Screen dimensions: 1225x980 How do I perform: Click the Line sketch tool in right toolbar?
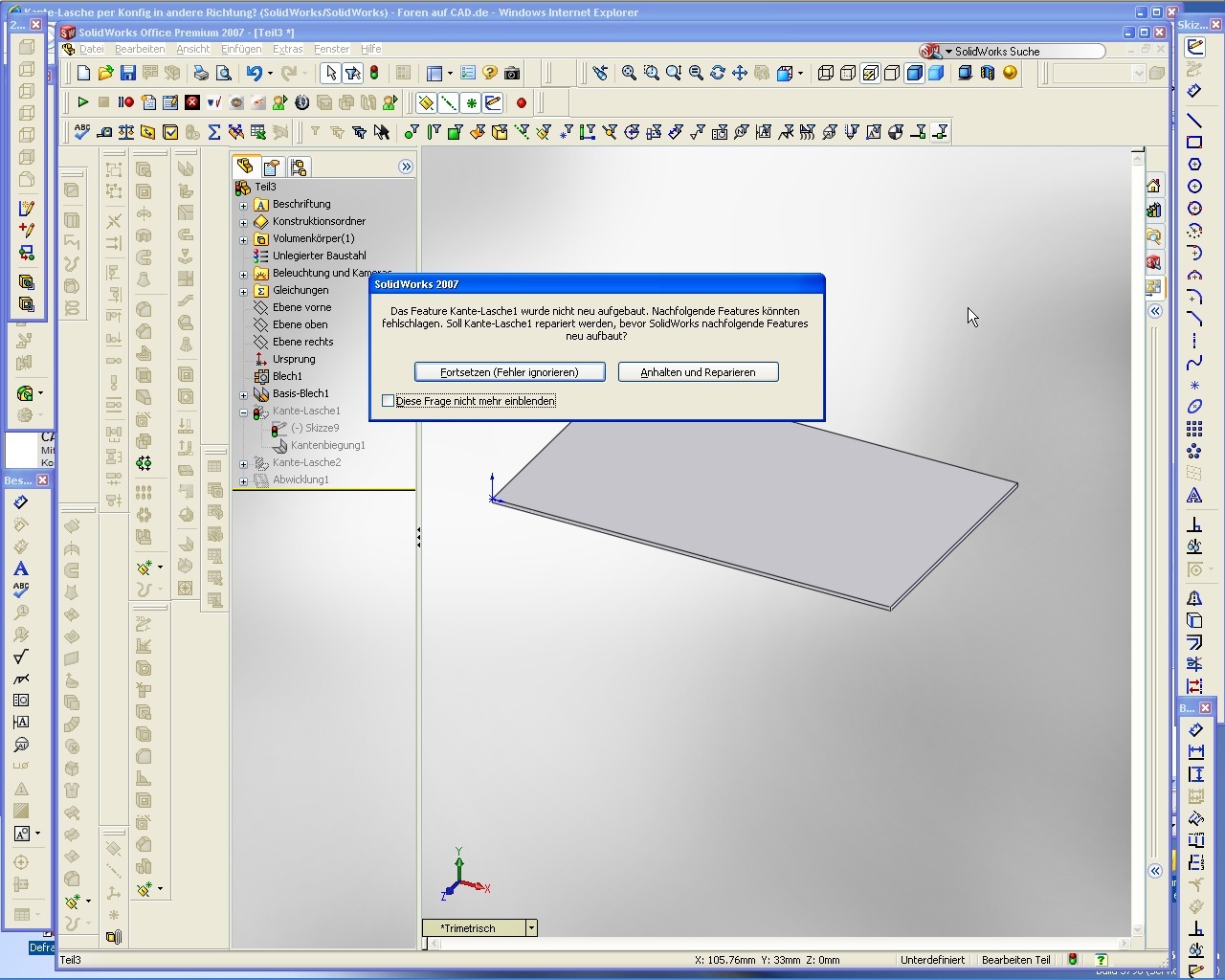1194,121
